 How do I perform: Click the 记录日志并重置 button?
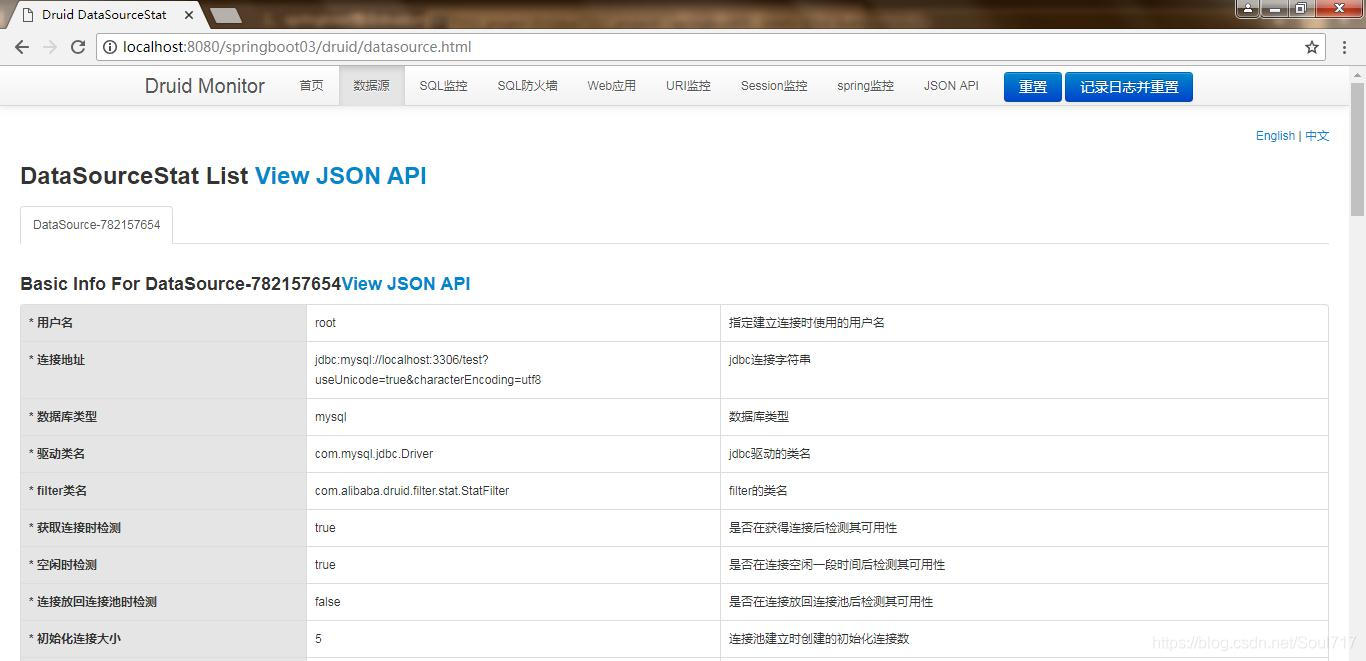pyautogui.click(x=1128, y=87)
